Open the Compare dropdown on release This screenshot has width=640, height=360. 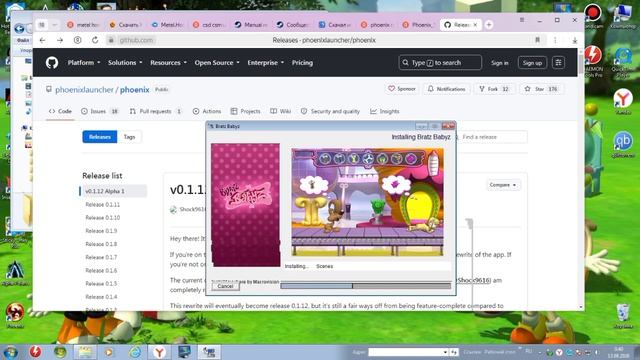coord(503,185)
